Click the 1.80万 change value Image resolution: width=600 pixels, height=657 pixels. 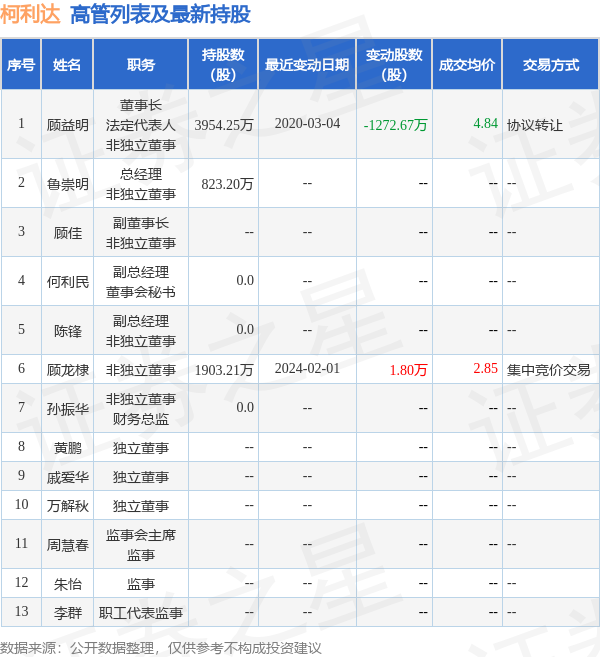pyautogui.click(x=409, y=370)
